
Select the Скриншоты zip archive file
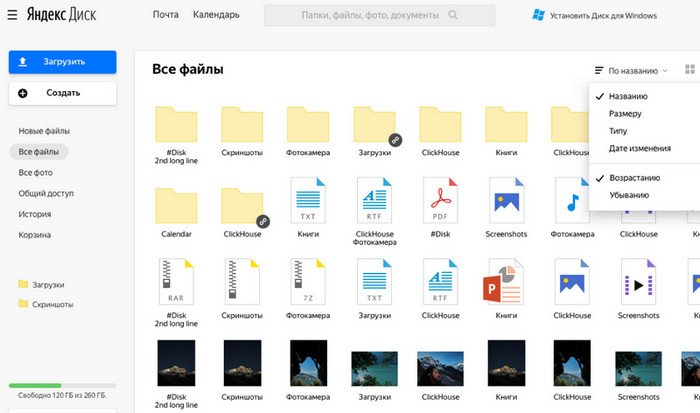coord(242,282)
